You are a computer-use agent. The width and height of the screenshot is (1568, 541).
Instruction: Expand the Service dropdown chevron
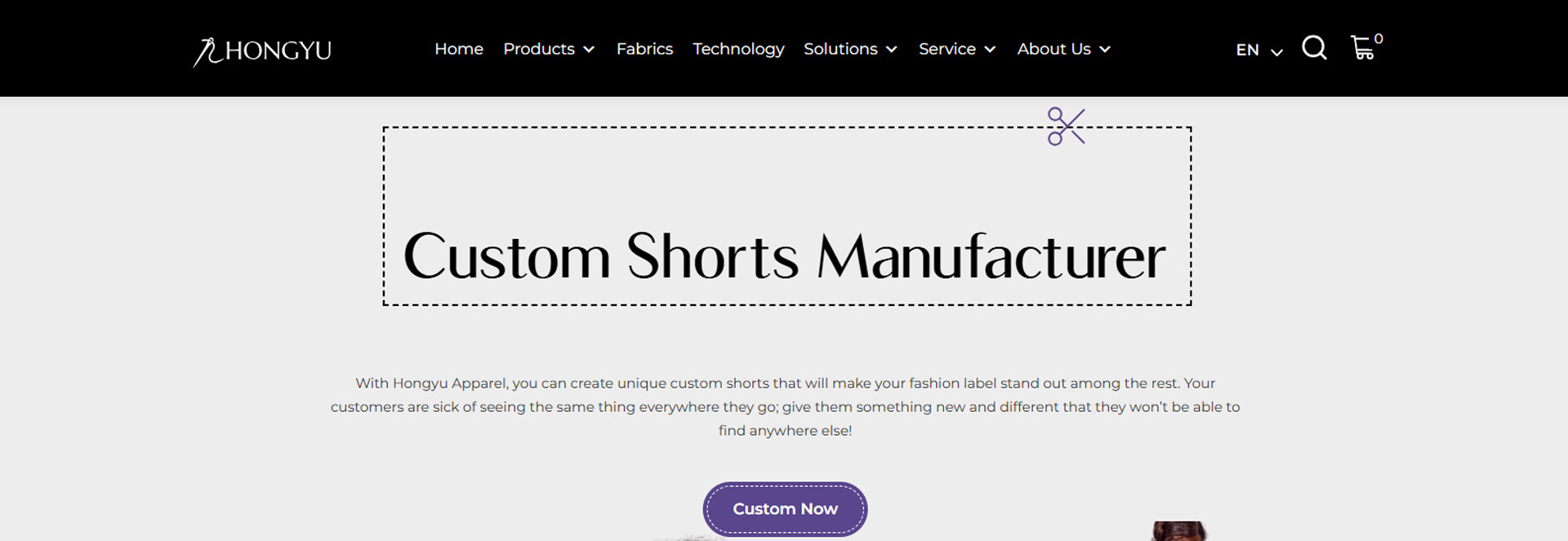pos(990,50)
